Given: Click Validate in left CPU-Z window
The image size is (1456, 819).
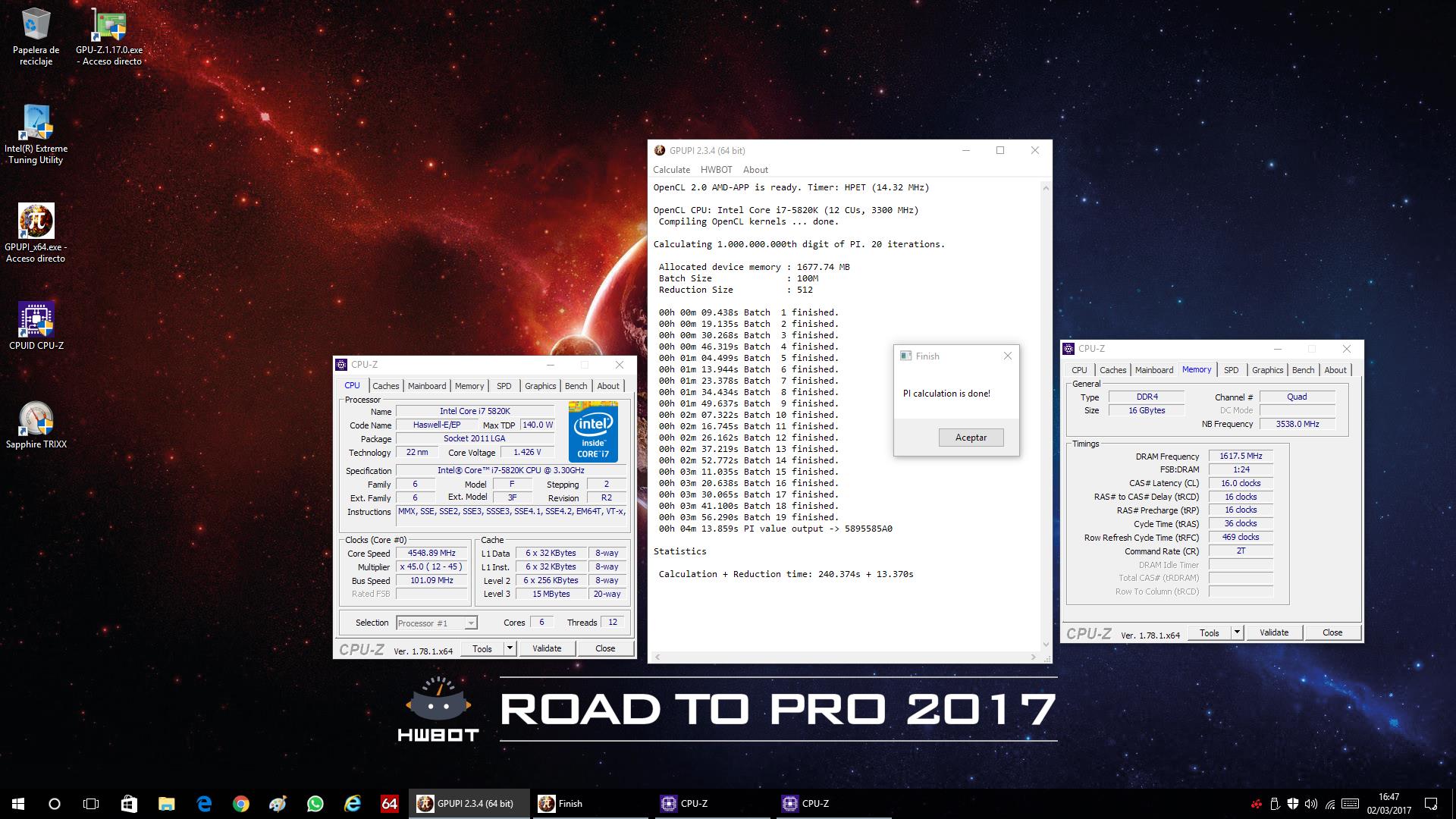Looking at the screenshot, I should [547, 648].
